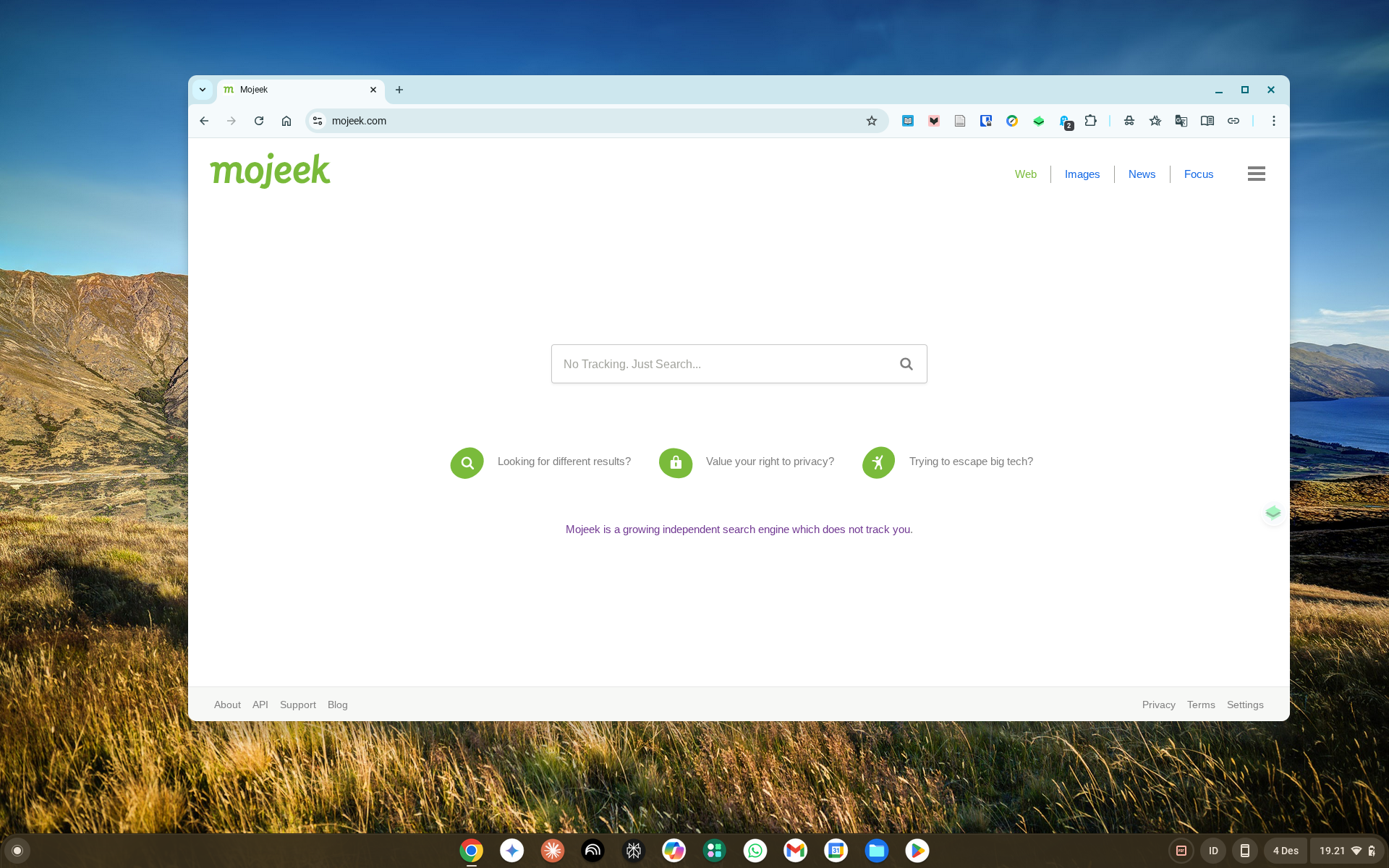Screen dimensions: 1389x868
Task: Click the green lock privacy icon
Action: click(x=675, y=462)
